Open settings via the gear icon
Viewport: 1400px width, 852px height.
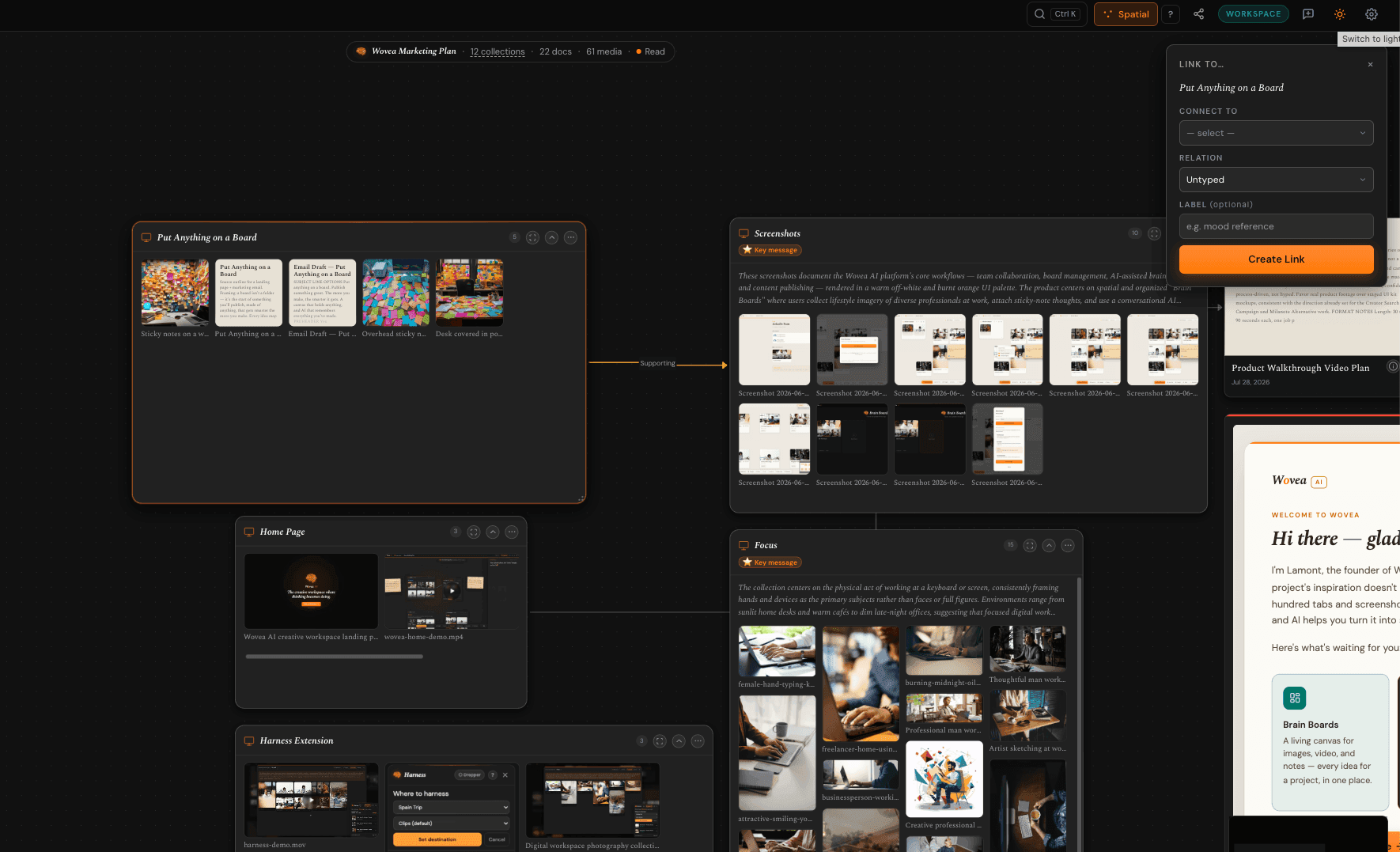[x=1372, y=14]
